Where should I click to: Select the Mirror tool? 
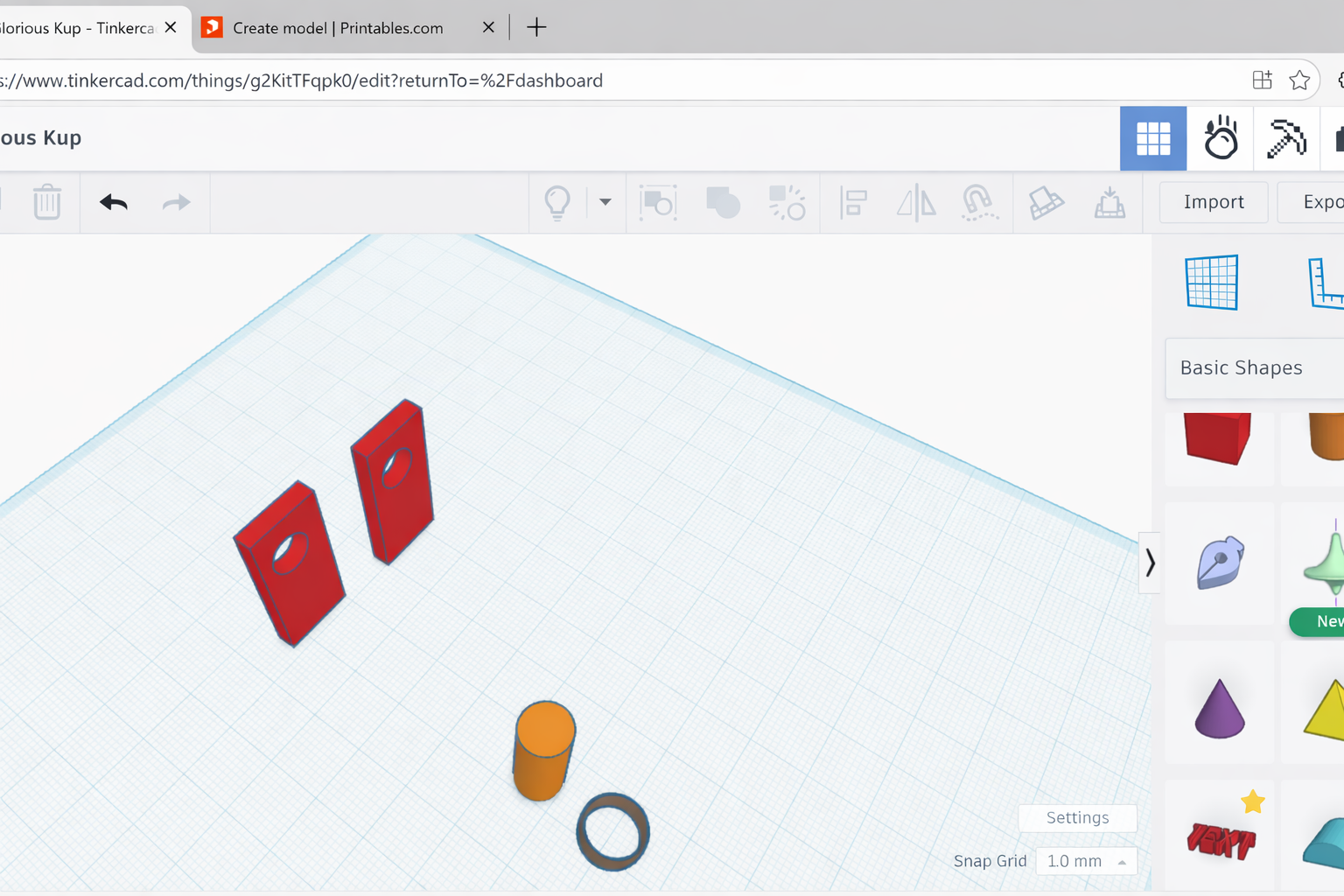tap(916, 202)
